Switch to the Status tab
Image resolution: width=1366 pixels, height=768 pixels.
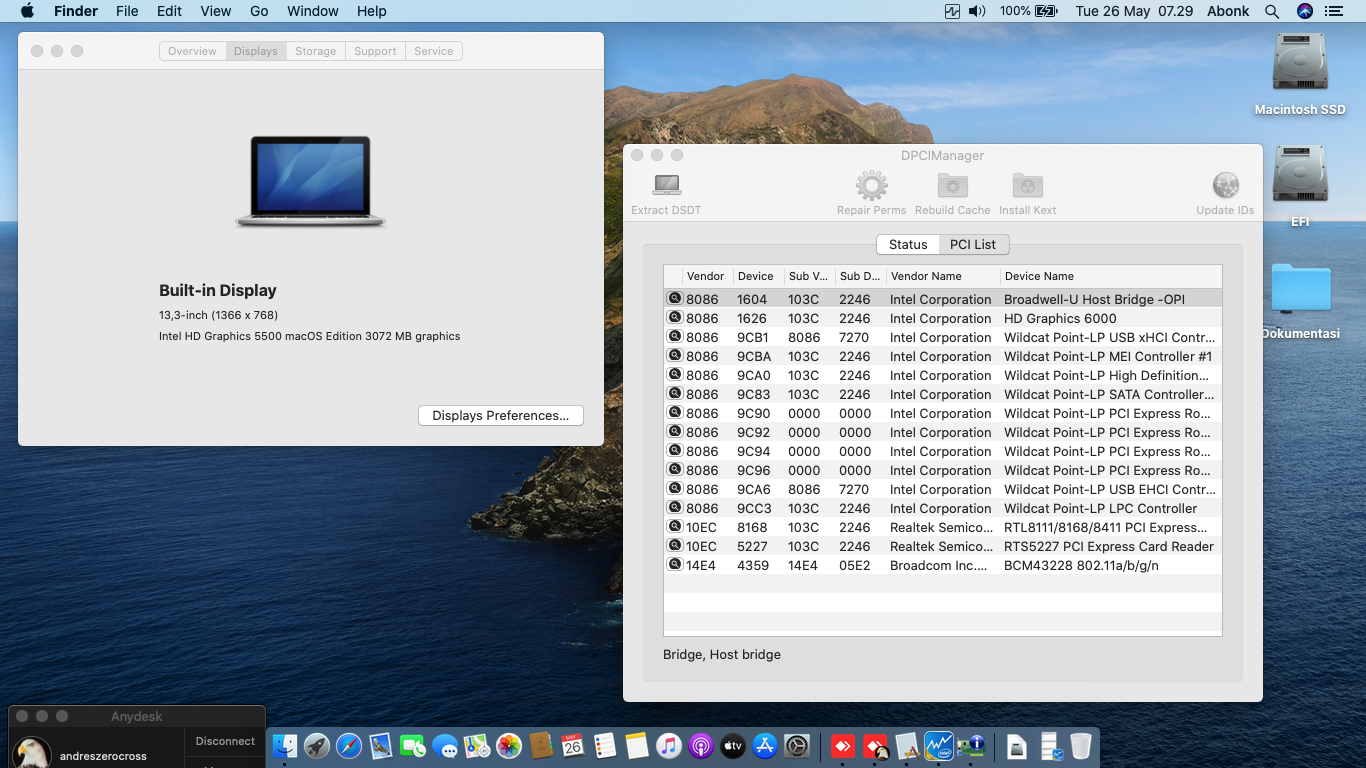pyautogui.click(x=908, y=245)
